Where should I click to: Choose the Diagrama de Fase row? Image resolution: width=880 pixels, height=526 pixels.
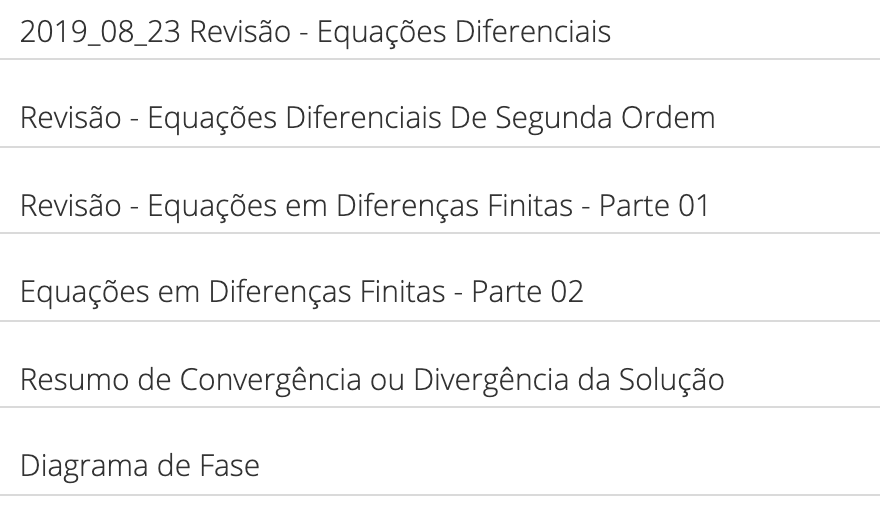click(440, 451)
